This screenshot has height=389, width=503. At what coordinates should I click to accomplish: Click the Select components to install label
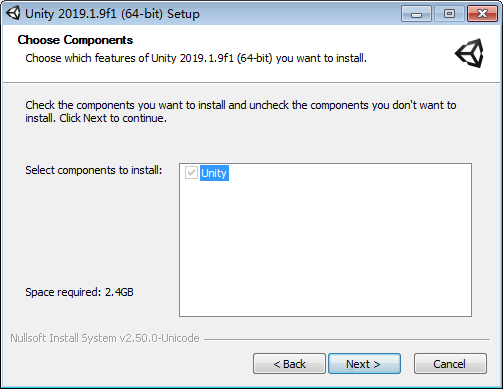click(x=94, y=170)
